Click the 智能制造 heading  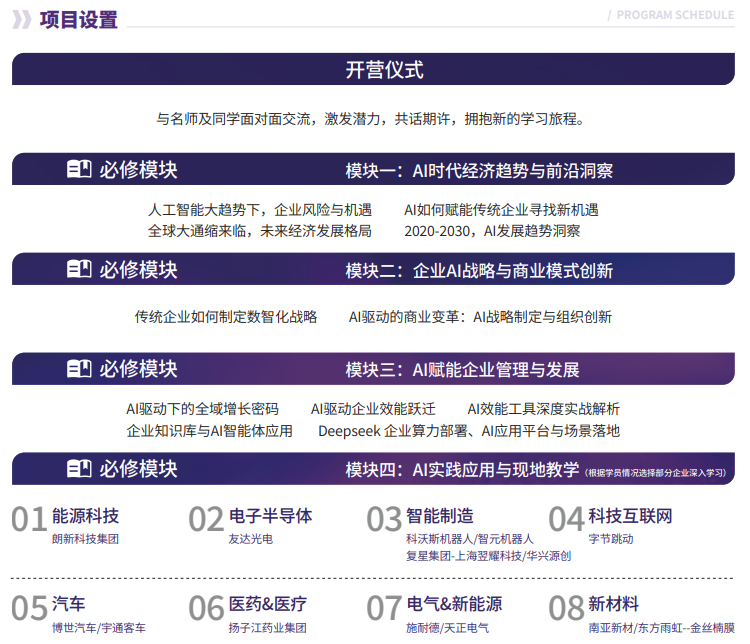tap(440, 516)
